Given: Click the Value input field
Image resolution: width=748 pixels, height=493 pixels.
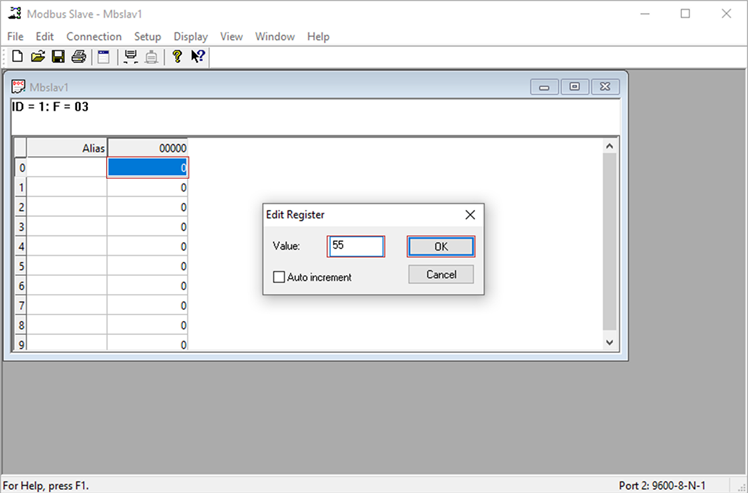Looking at the screenshot, I should [356, 246].
